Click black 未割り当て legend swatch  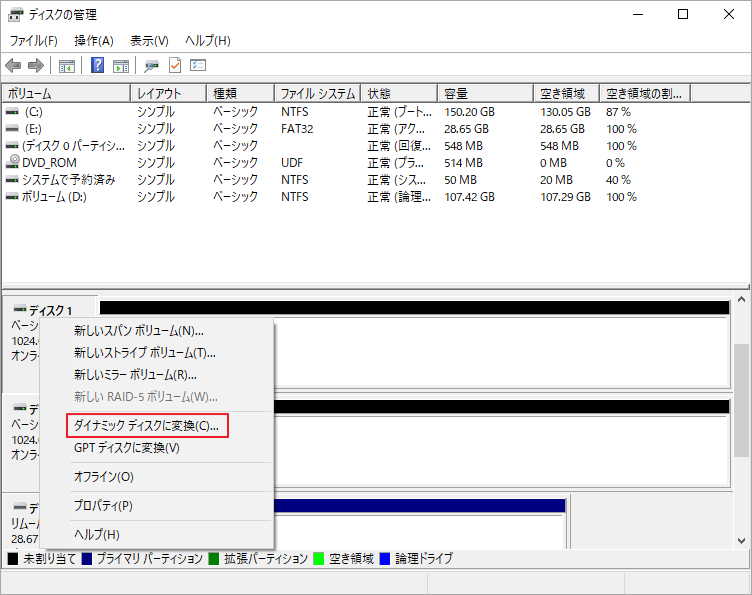13,559
